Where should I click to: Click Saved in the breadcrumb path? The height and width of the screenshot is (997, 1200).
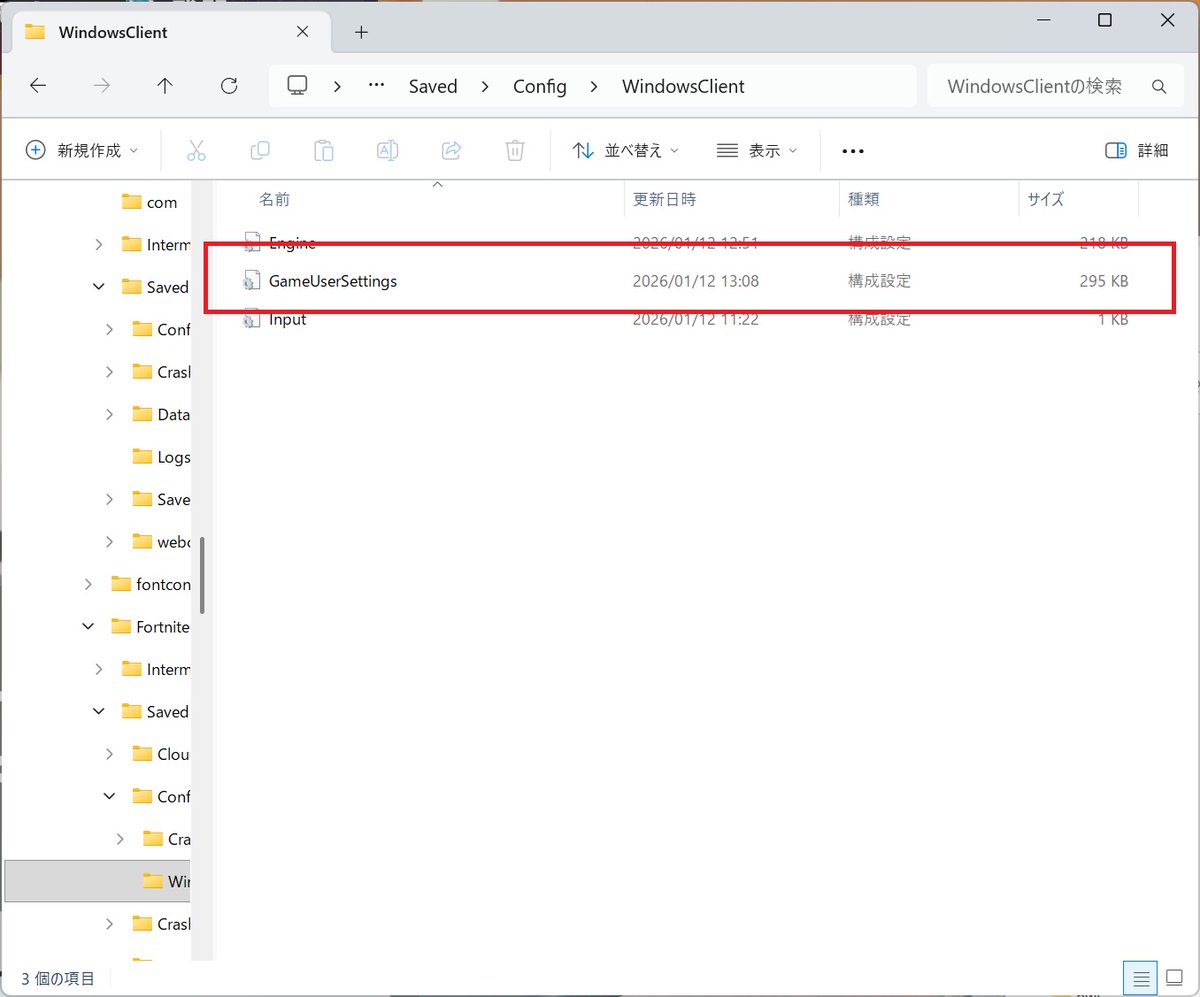tap(433, 87)
